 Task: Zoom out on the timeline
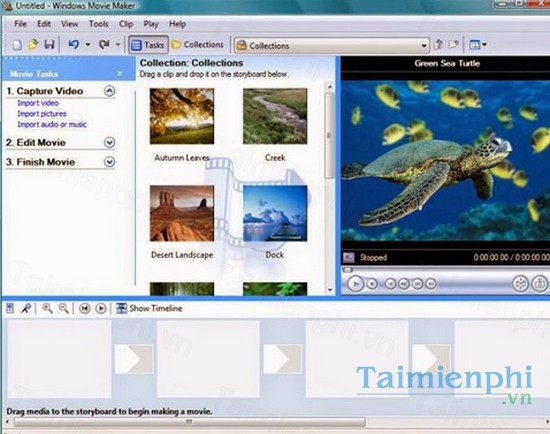pos(63,308)
